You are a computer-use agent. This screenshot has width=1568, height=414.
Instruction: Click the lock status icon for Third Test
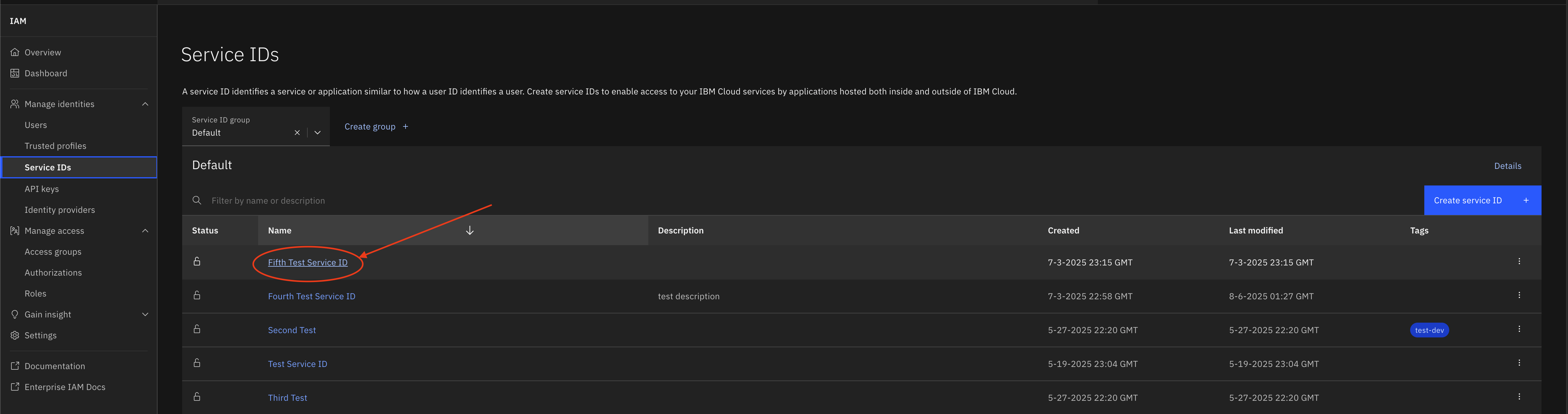[197, 396]
